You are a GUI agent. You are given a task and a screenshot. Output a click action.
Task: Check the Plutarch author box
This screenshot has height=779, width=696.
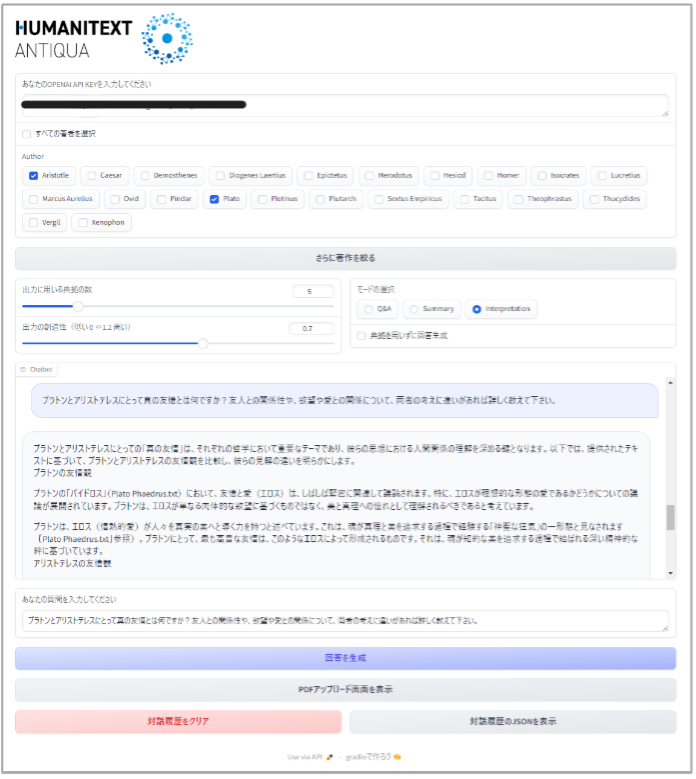pyautogui.click(x=320, y=199)
